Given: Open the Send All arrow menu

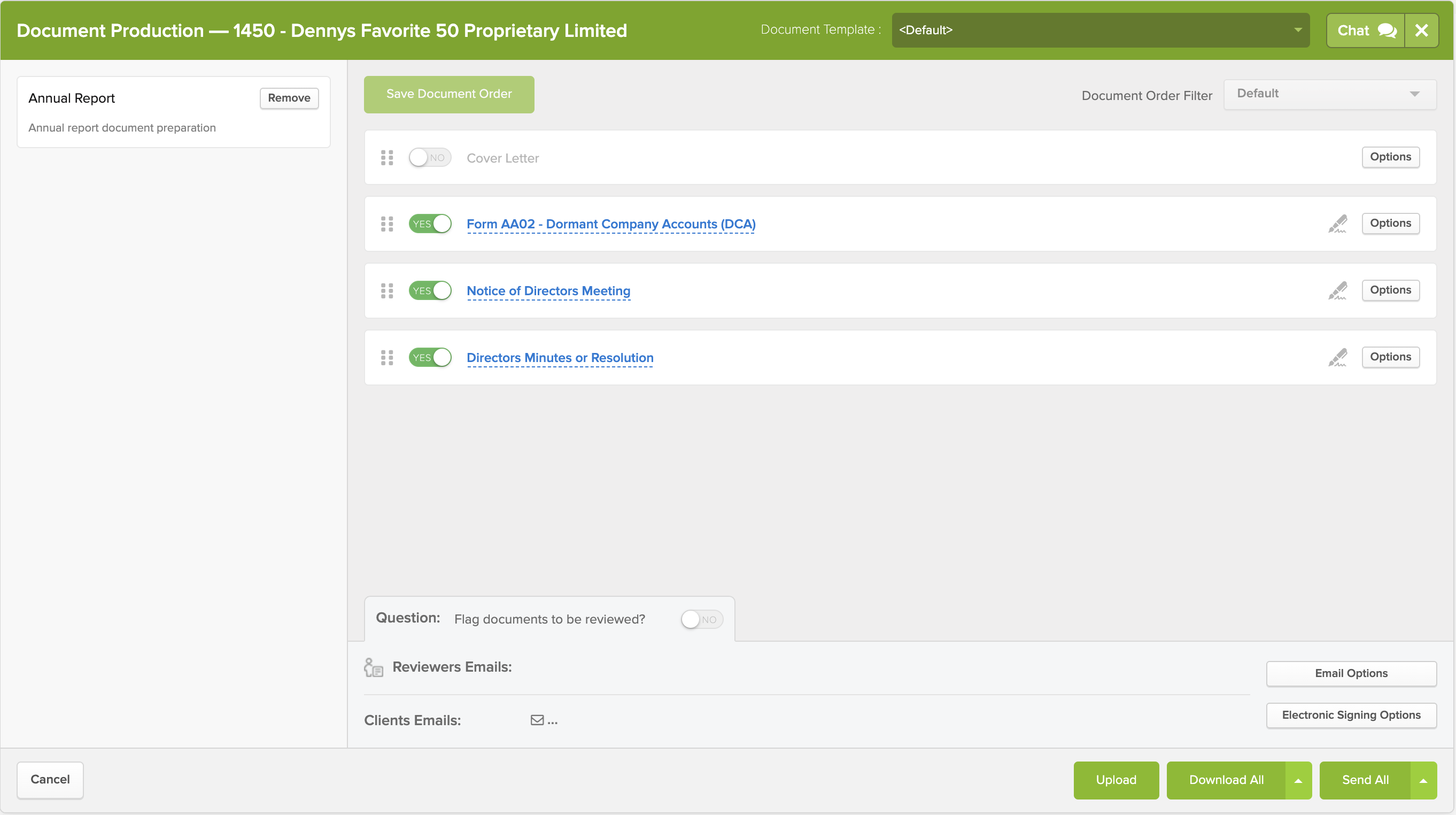Looking at the screenshot, I should (x=1423, y=780).
